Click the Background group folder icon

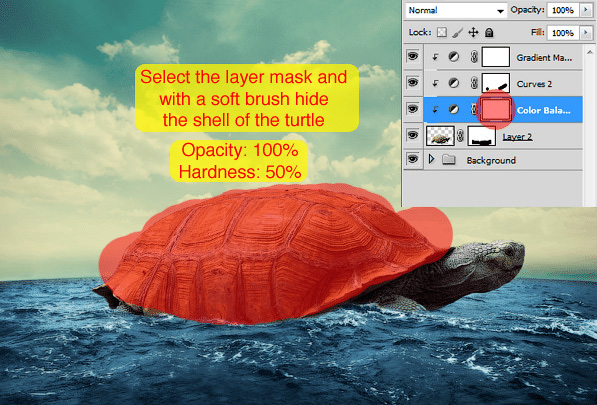pyautogui.click(x=449, y=159)
